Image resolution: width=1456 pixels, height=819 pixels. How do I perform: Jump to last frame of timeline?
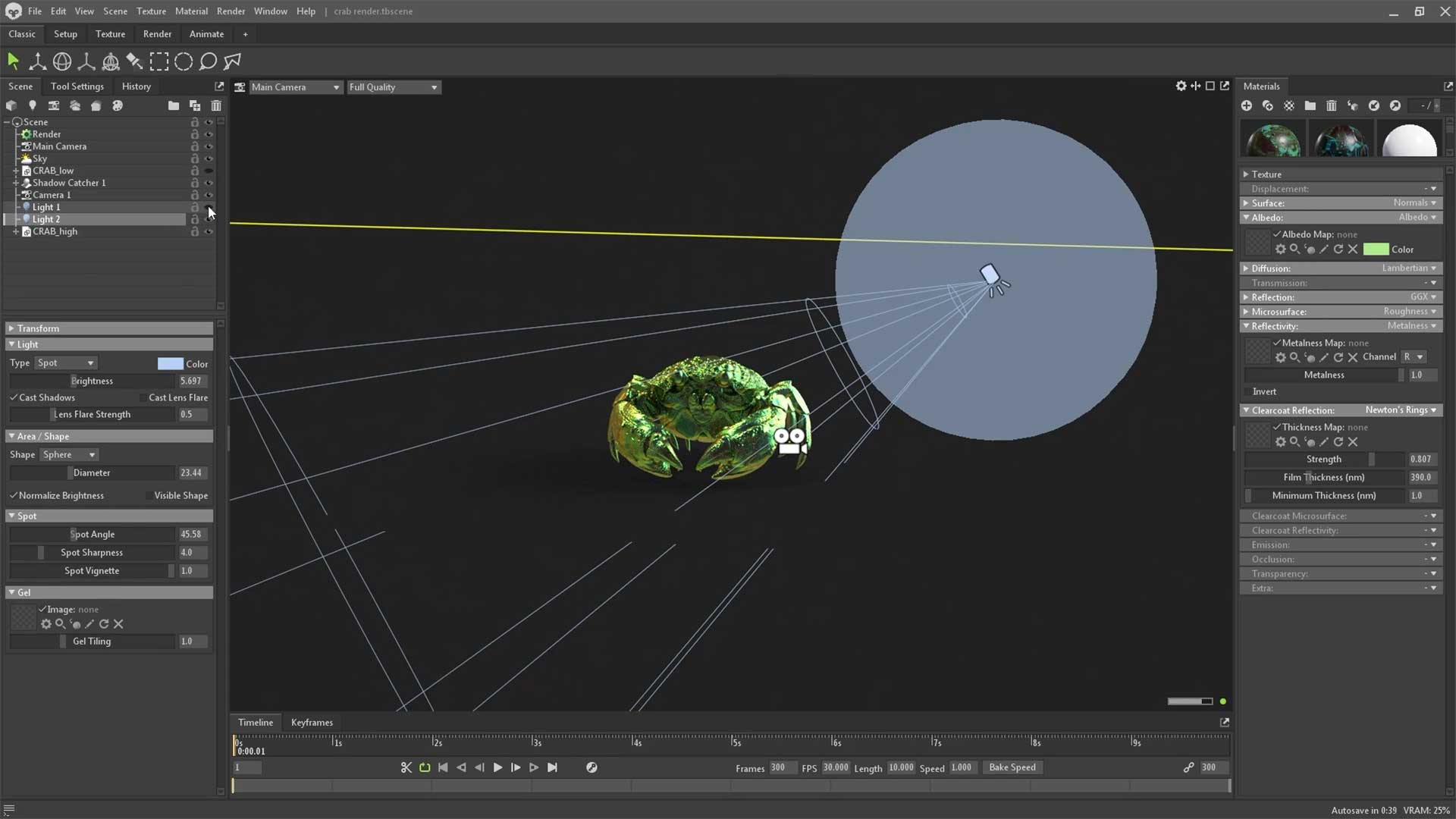click(x=552, y=767)
